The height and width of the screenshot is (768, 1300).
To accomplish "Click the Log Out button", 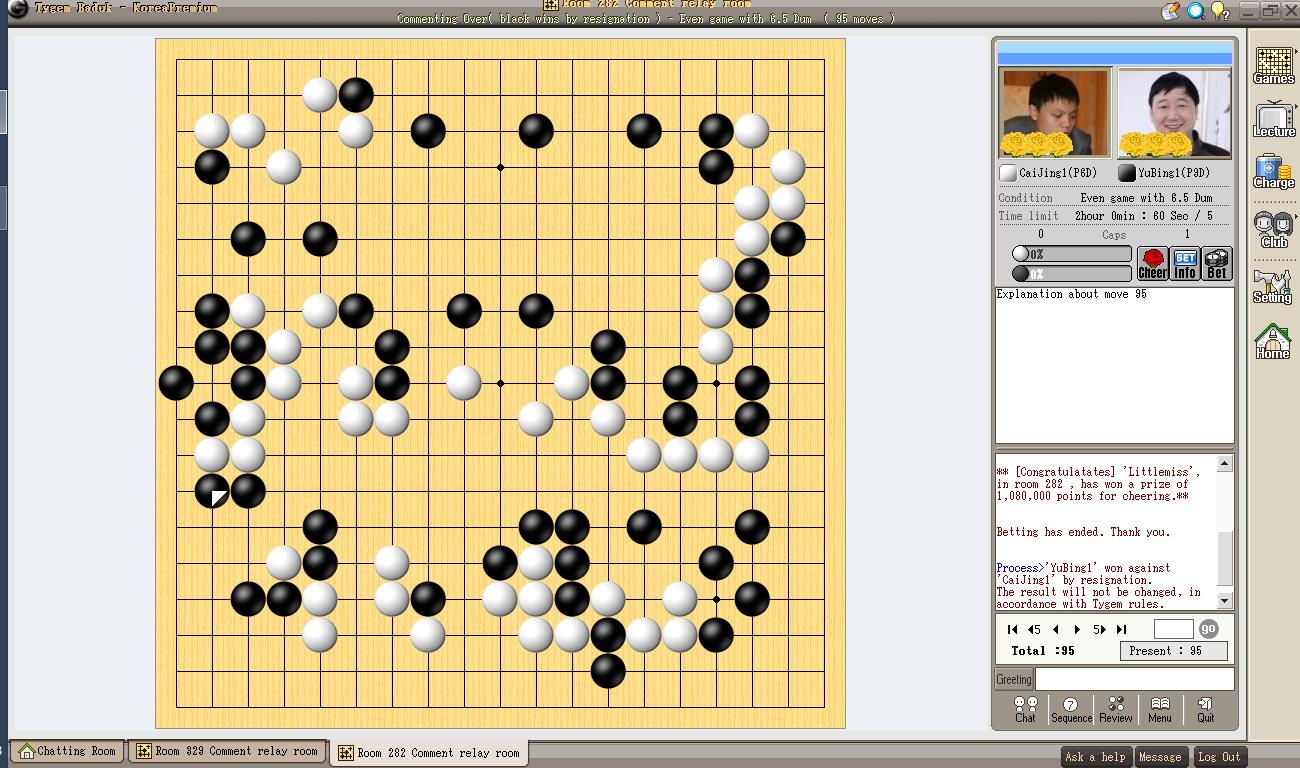I will [1219, 757].
